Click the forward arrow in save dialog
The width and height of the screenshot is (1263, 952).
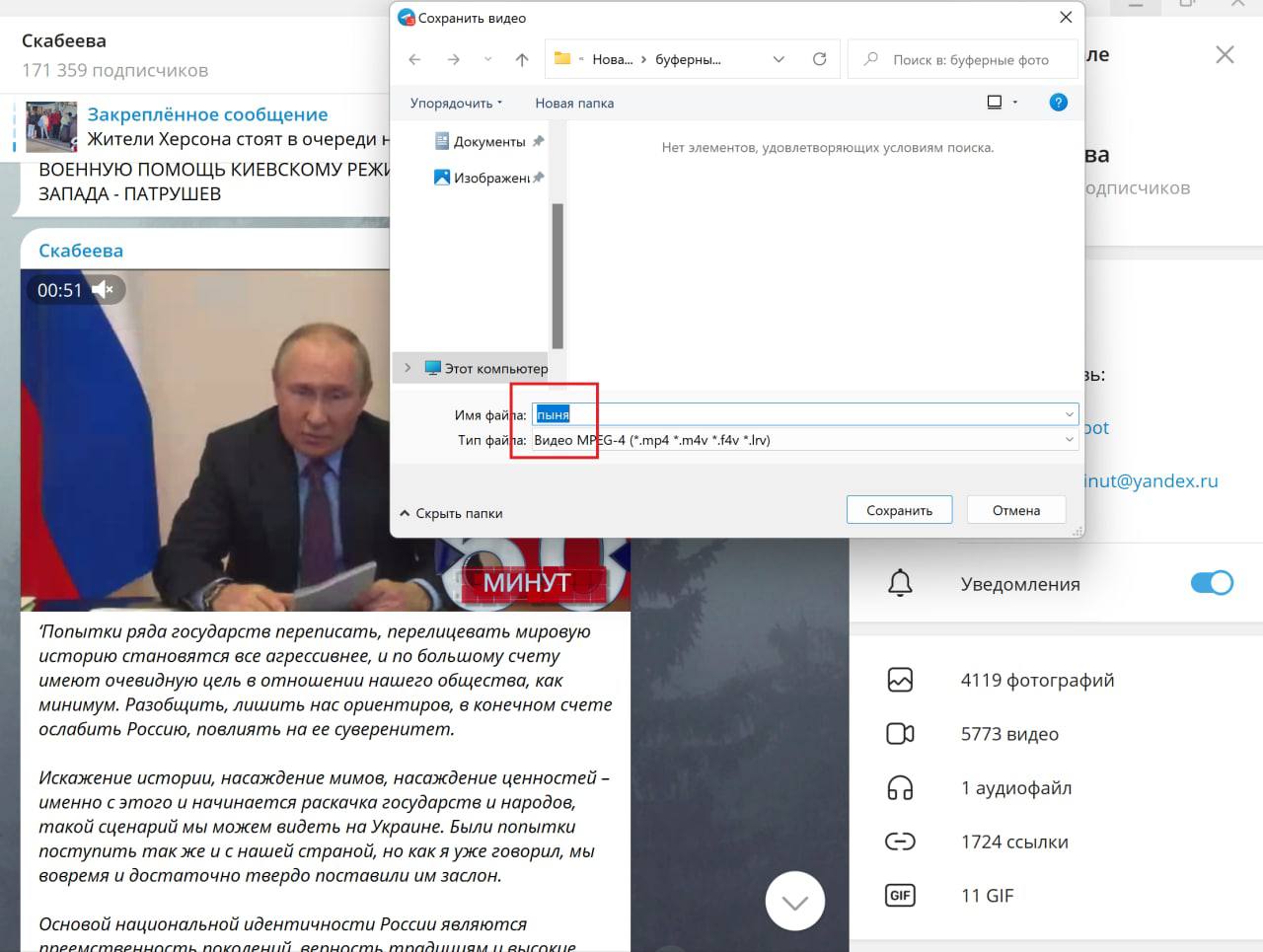(453, 59)
